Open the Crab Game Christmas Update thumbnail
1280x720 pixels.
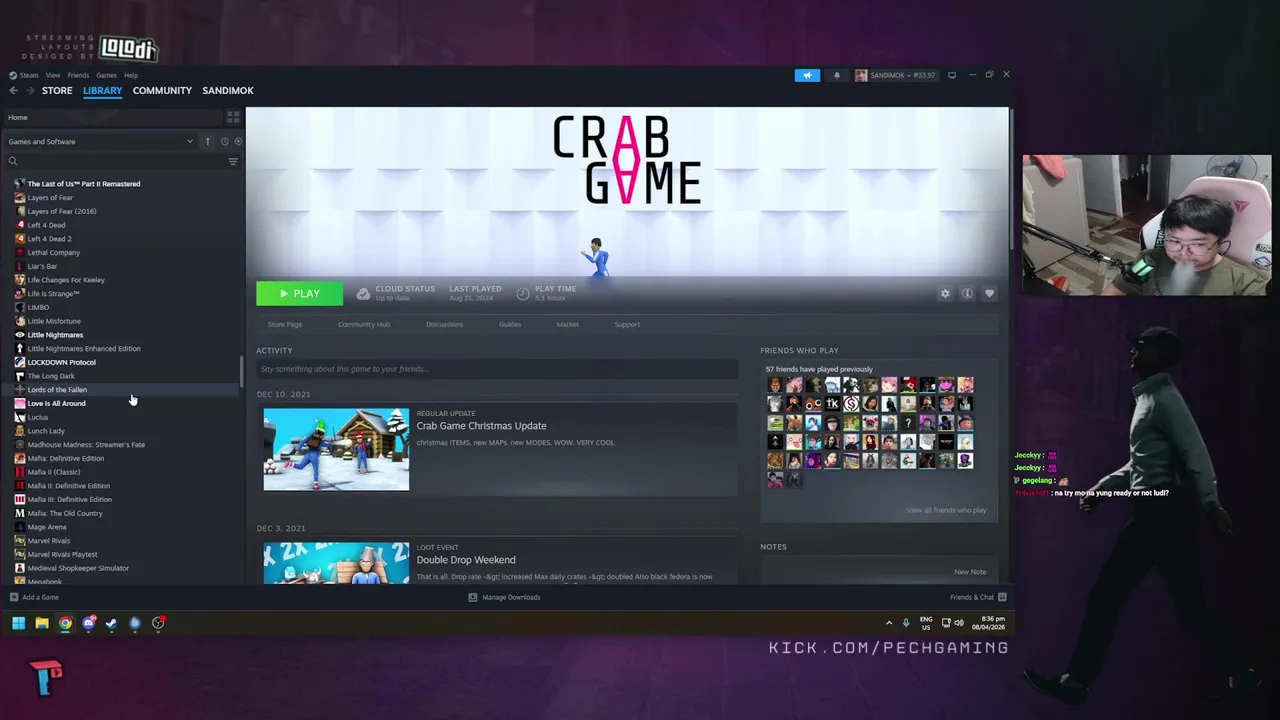pos(336,449)
